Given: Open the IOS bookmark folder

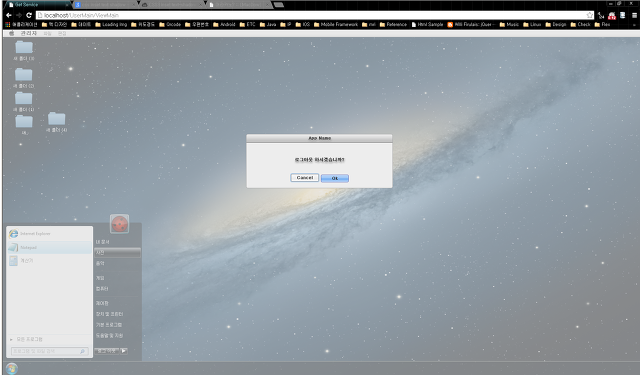Looking at the screenshot, I should 303,24.
